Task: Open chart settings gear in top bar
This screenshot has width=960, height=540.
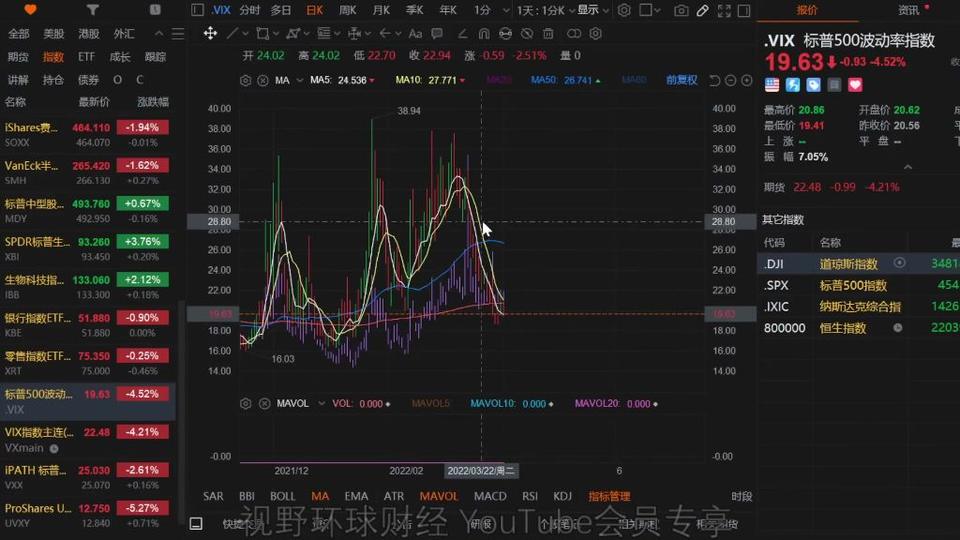Action: (624, 10)
